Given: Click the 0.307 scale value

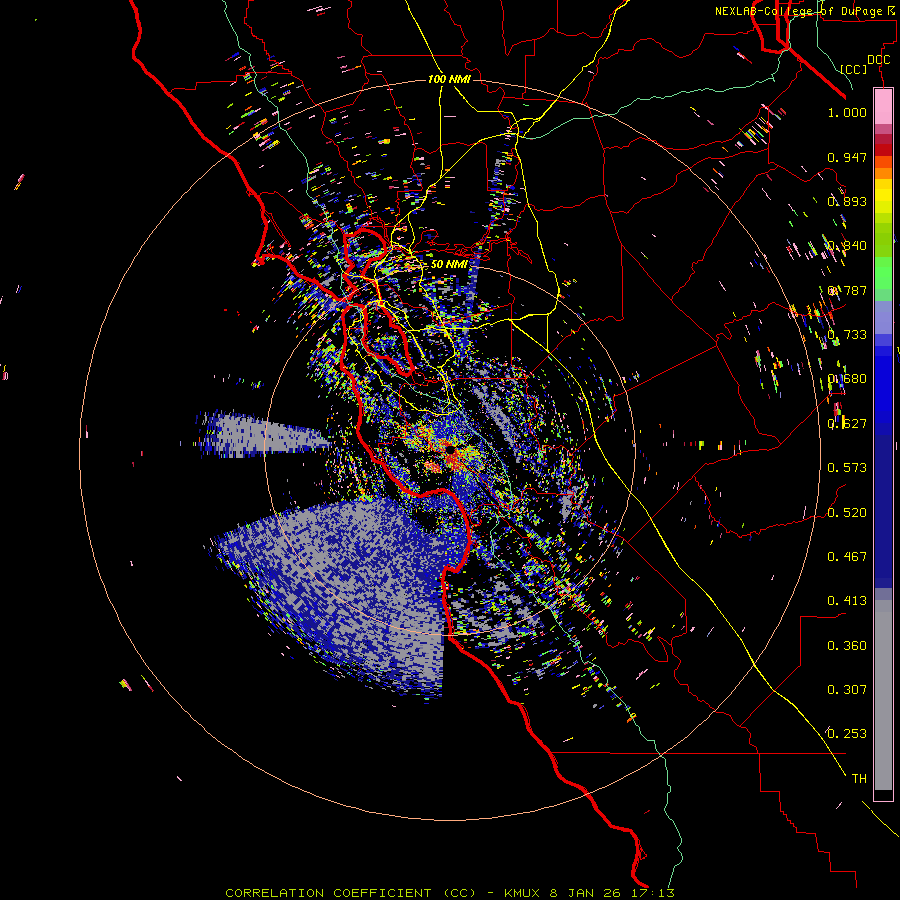Looking at the screenshot, I should 847,690.
